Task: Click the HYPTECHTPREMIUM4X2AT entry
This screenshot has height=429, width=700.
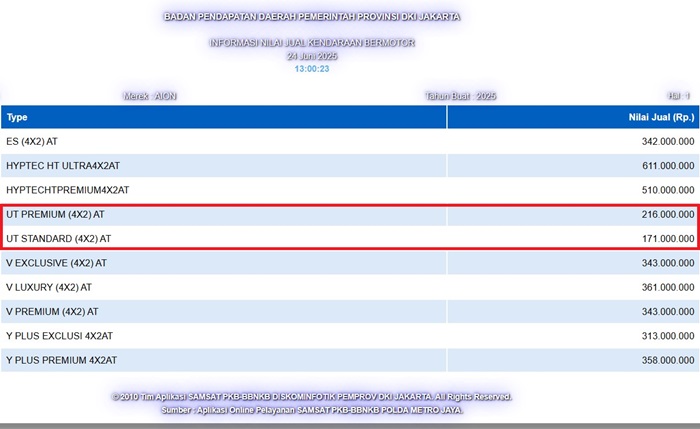Action: tap(68, 190)
